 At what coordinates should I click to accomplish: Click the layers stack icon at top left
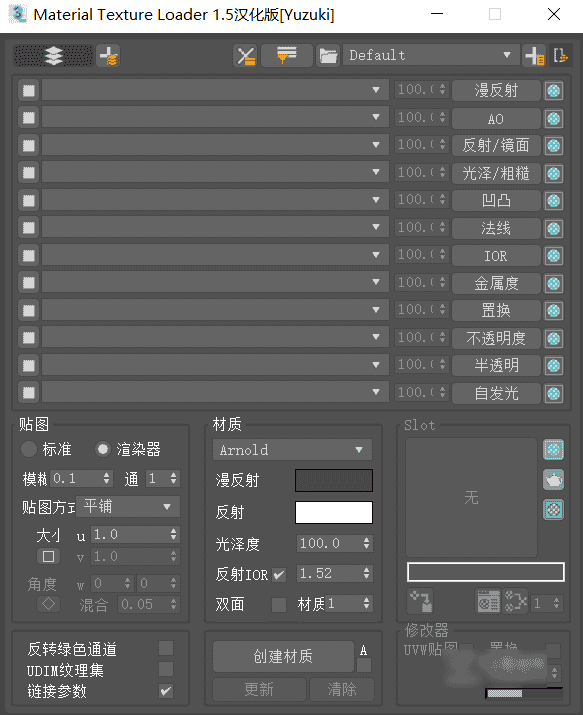click(x=53, y=56)
